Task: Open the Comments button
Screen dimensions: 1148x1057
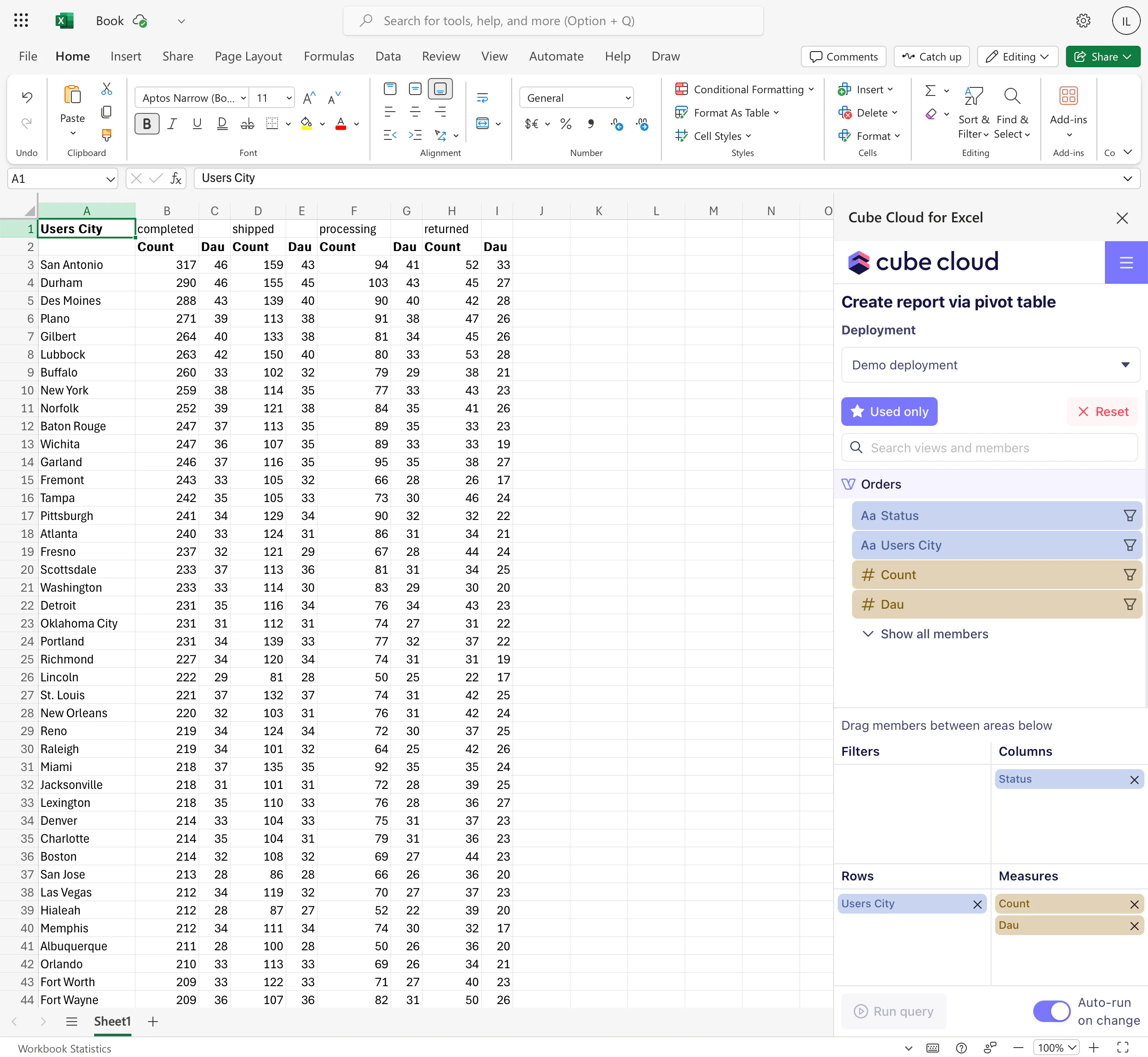Action: pos(843,56)
